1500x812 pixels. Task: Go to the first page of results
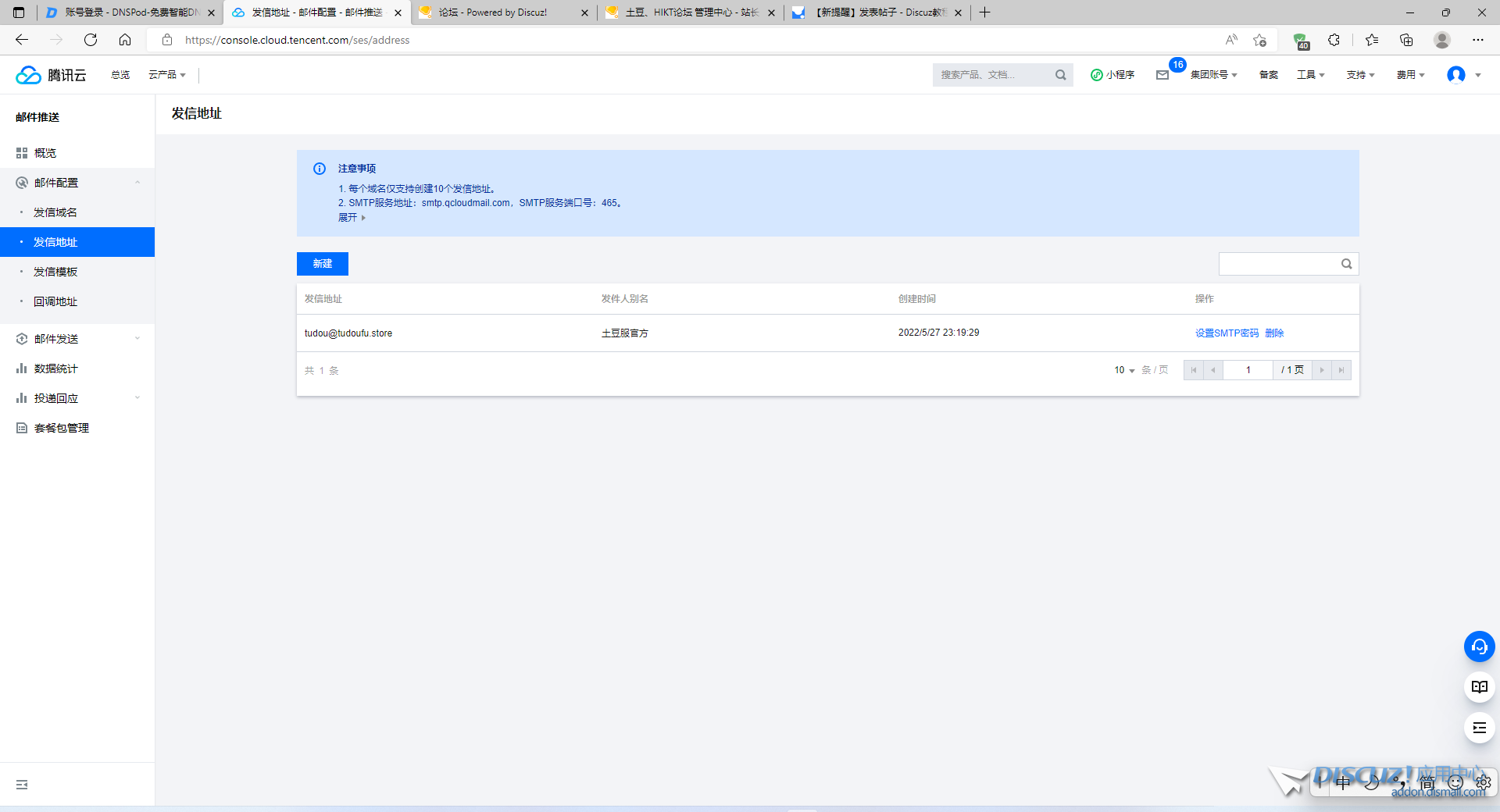(1194, 370)
